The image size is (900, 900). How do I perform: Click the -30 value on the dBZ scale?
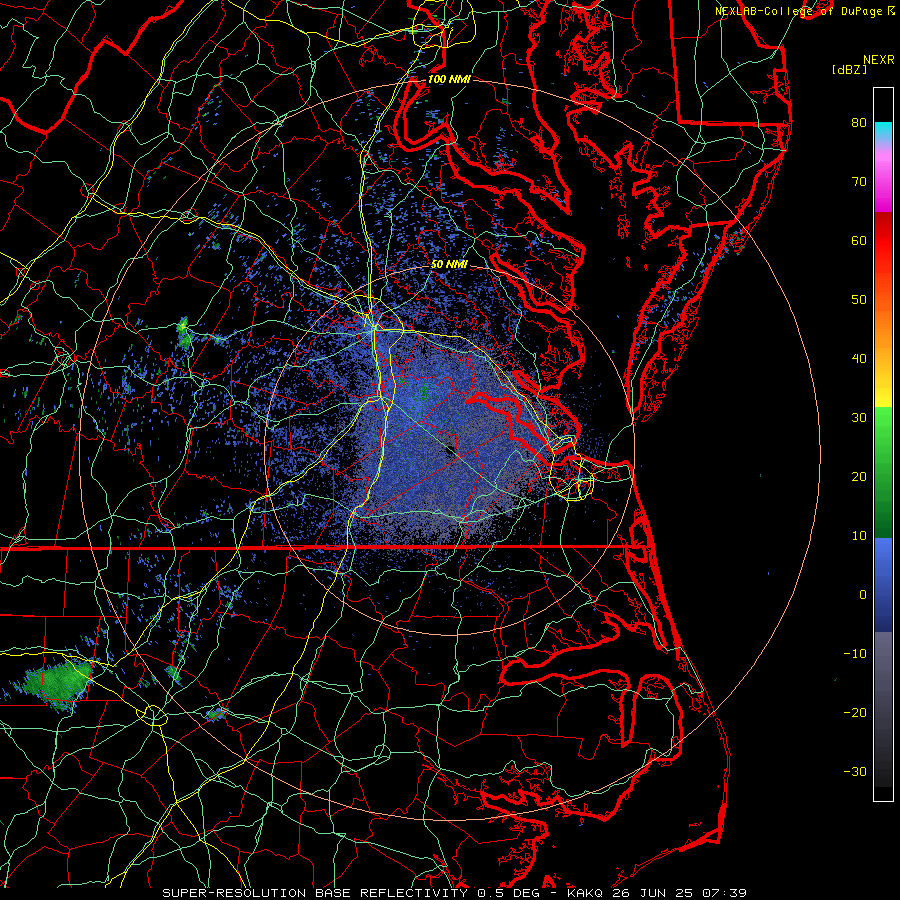click(855, 771)
